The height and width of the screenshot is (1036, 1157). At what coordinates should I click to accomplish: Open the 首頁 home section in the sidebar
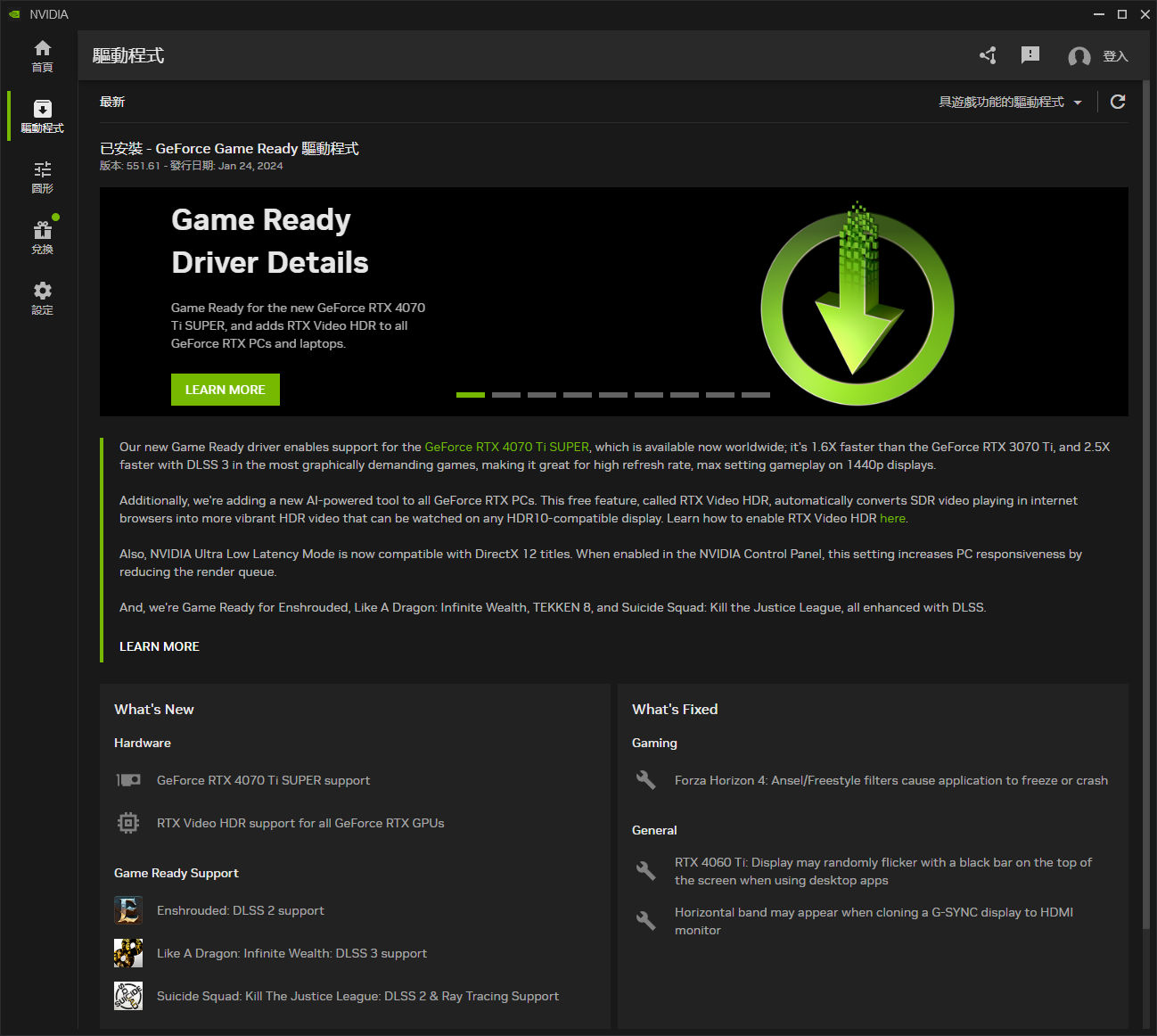point(42,55)
